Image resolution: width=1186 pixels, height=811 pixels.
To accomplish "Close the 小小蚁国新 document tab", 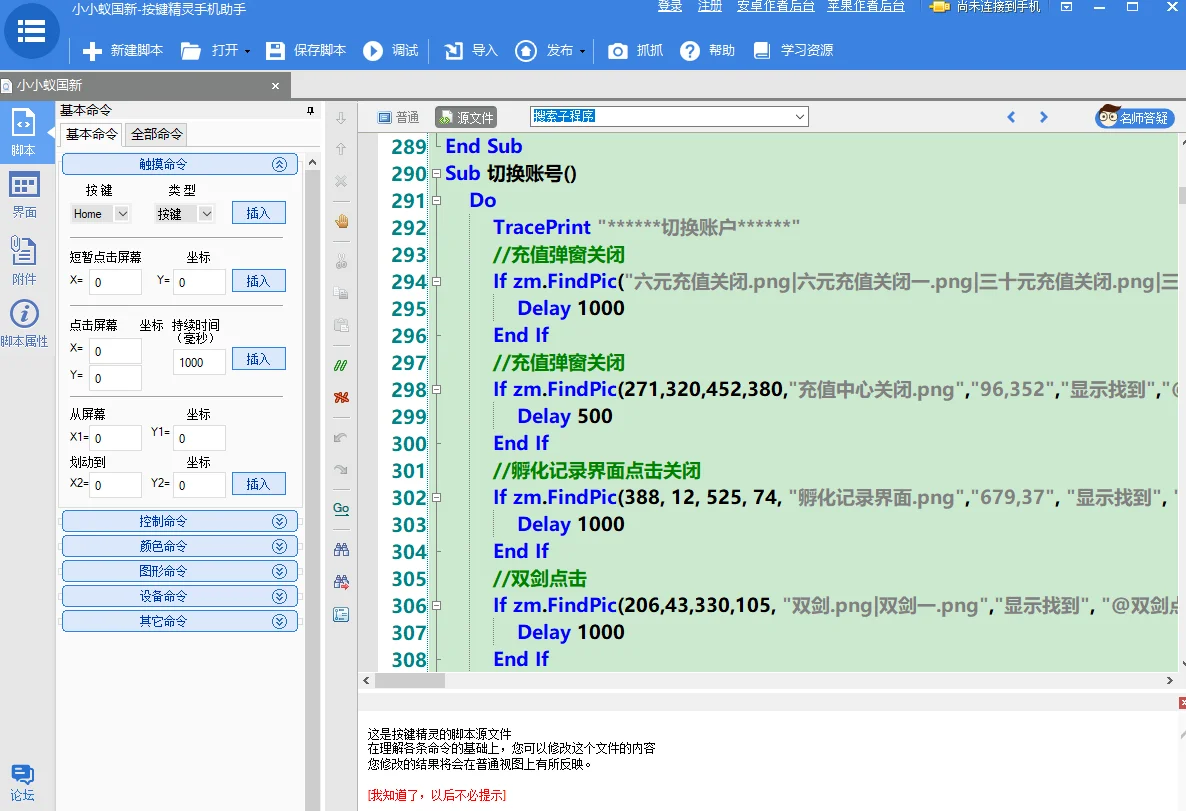I will coord(275,86).
